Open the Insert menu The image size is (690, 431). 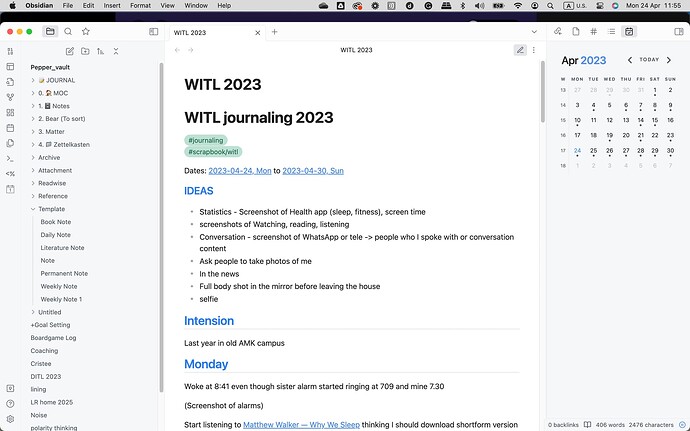pyautogui.click(x=112, y=5)
